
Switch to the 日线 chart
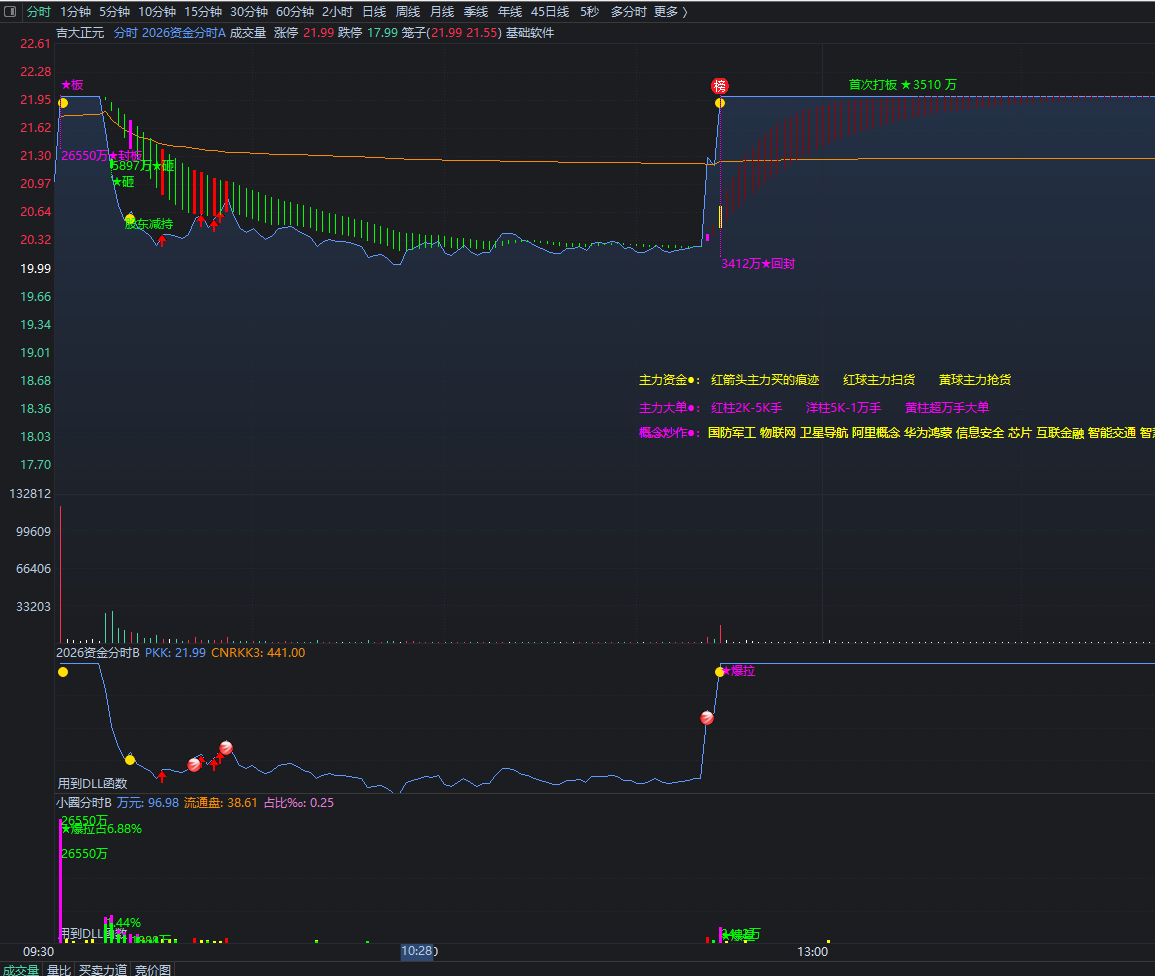tap(374, 12)
